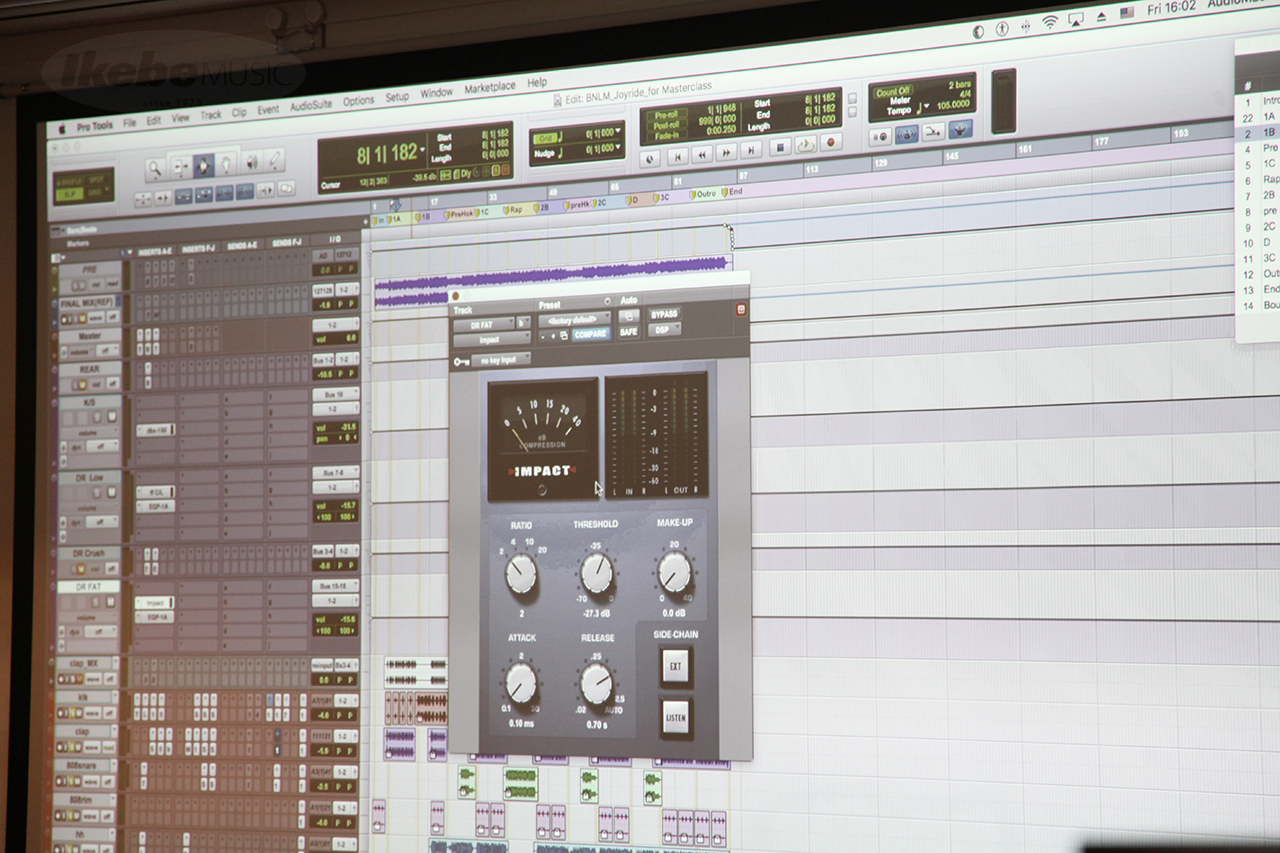Click the automation SAFE button
This screenshot has height=853, width=1280.
pos(628,332)
